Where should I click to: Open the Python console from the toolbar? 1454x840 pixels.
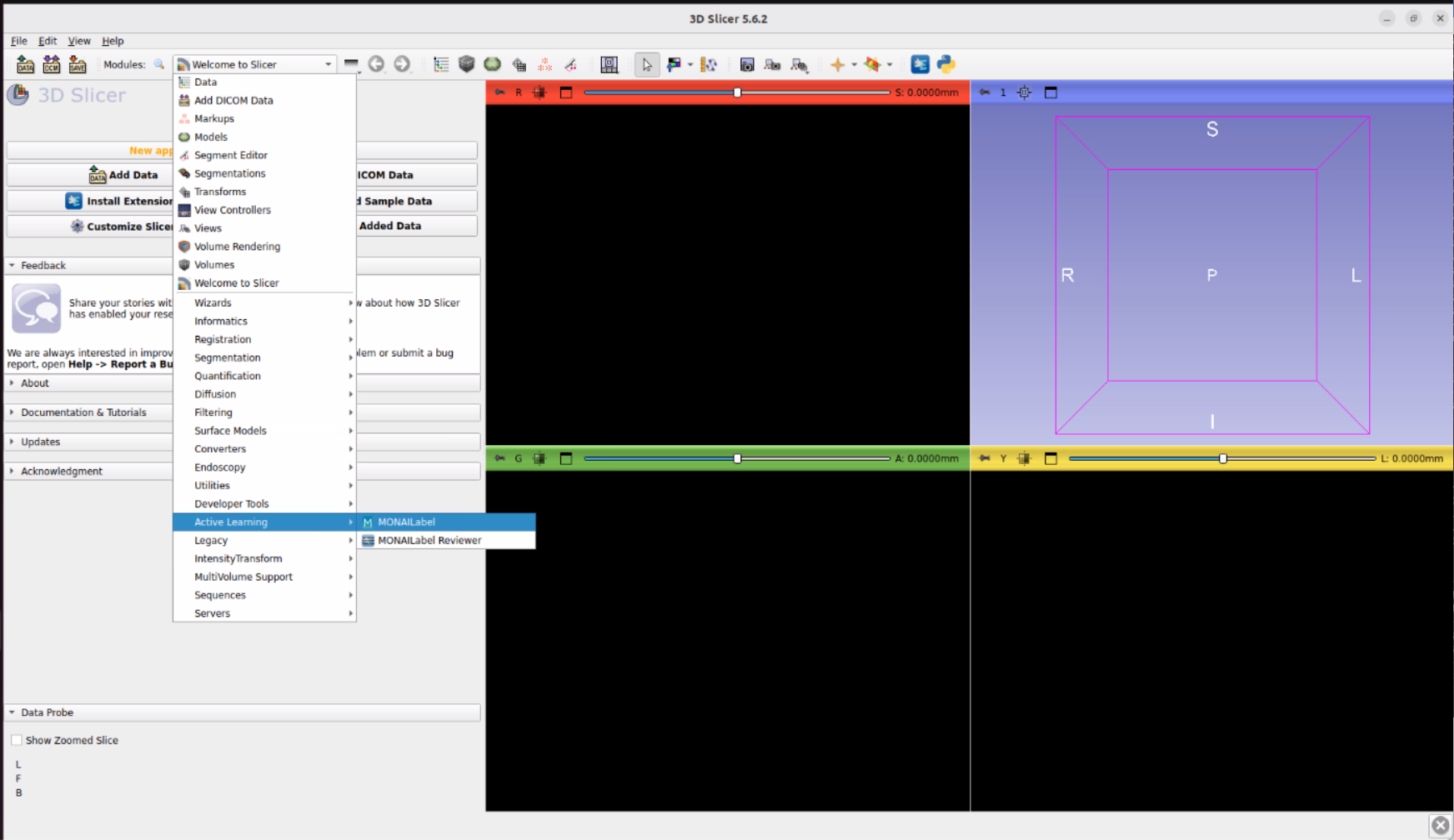click(945, 64)
